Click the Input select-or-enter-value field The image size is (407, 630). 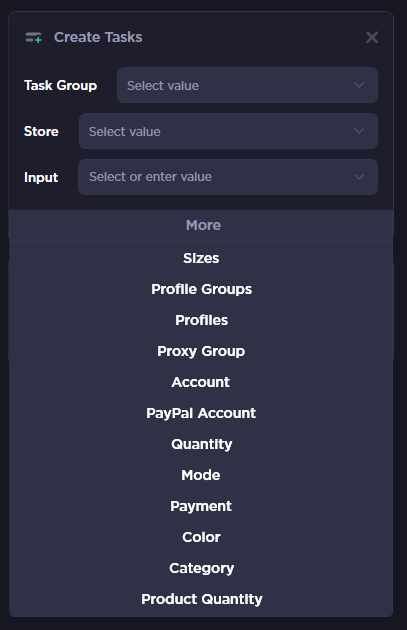coord(228,177)
